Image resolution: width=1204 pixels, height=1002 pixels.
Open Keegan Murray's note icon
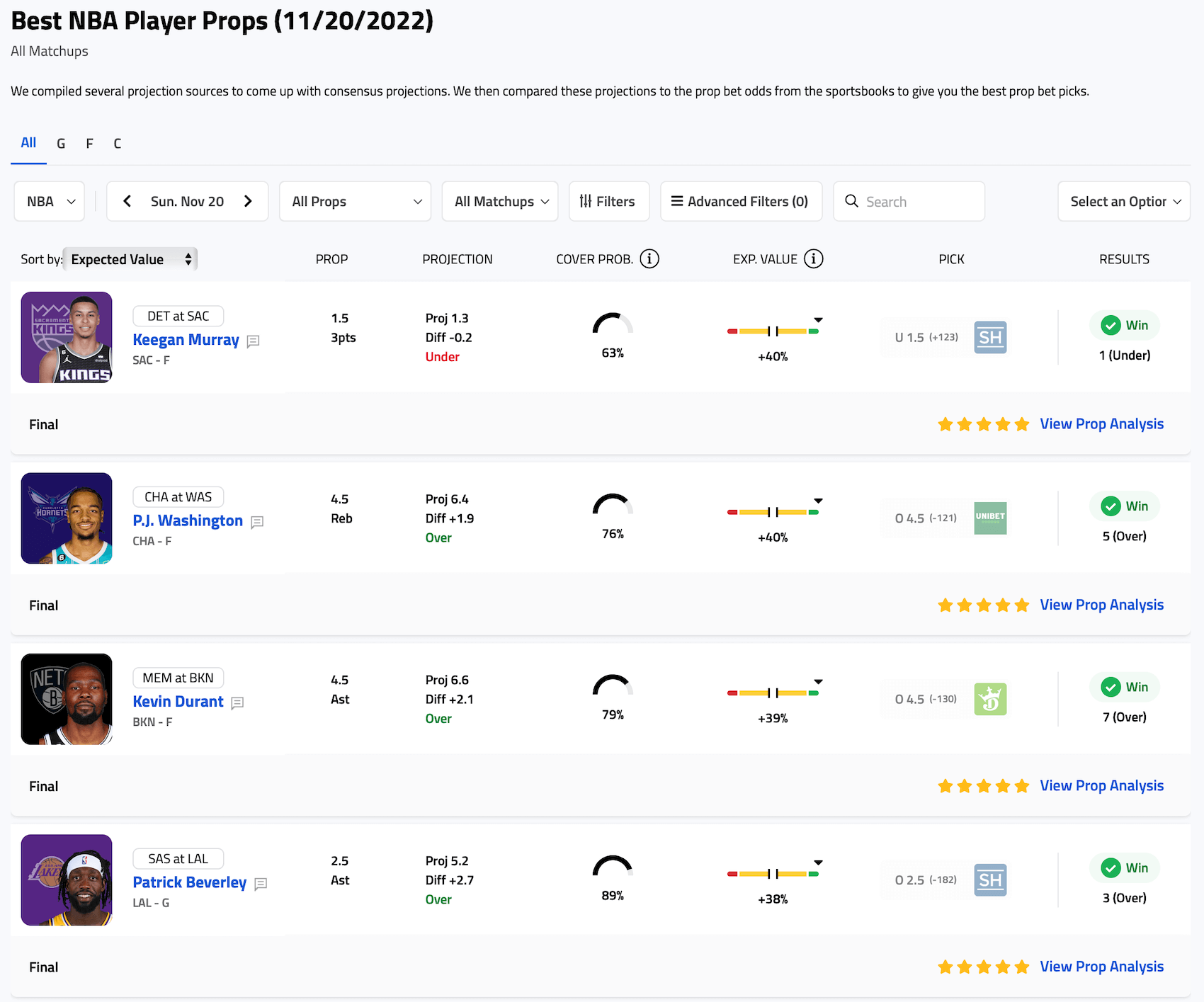pos(253,341)
